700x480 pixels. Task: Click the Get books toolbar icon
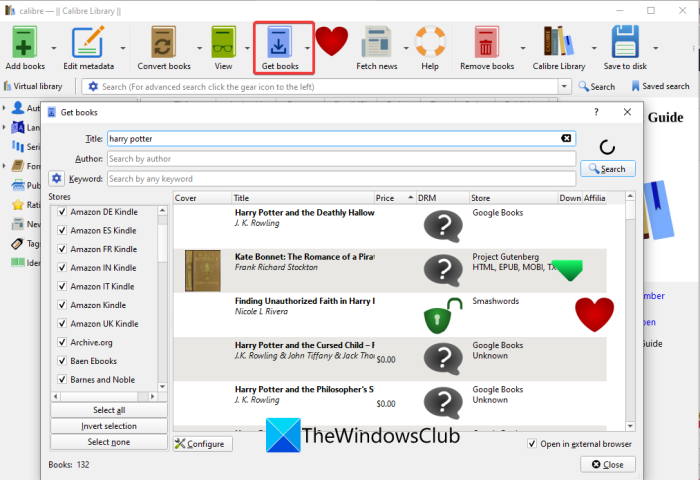click(x=279, y=42)
